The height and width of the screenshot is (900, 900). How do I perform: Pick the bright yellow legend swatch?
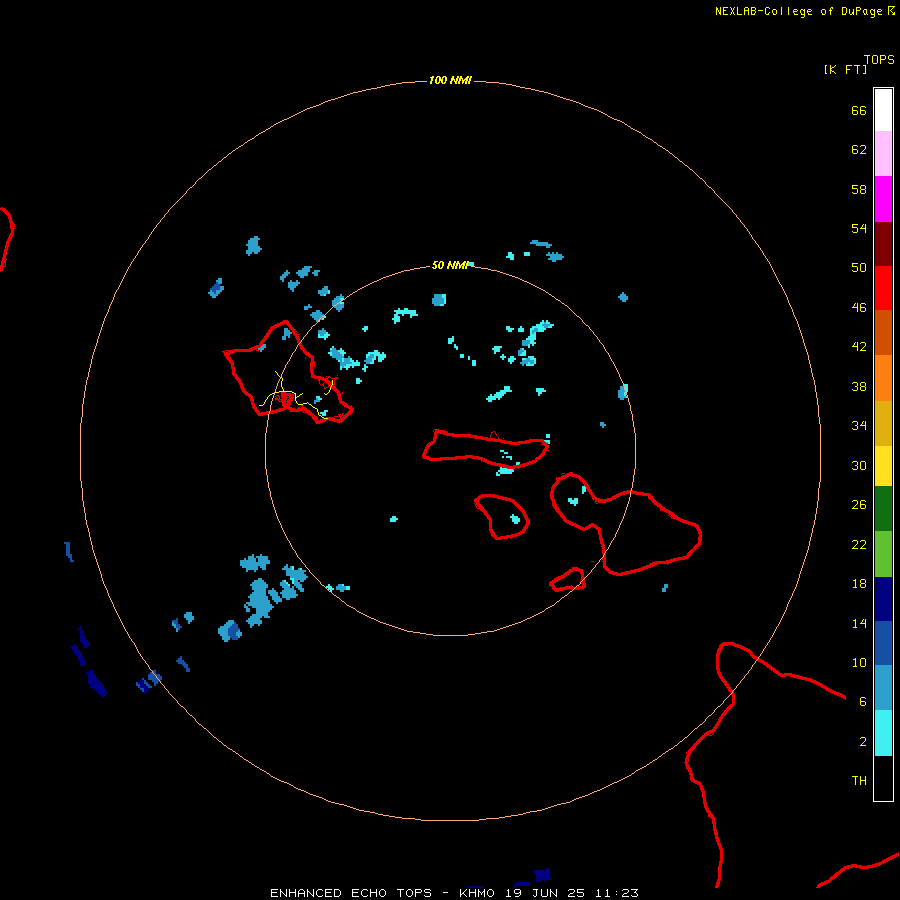click(x=883, y=466)
